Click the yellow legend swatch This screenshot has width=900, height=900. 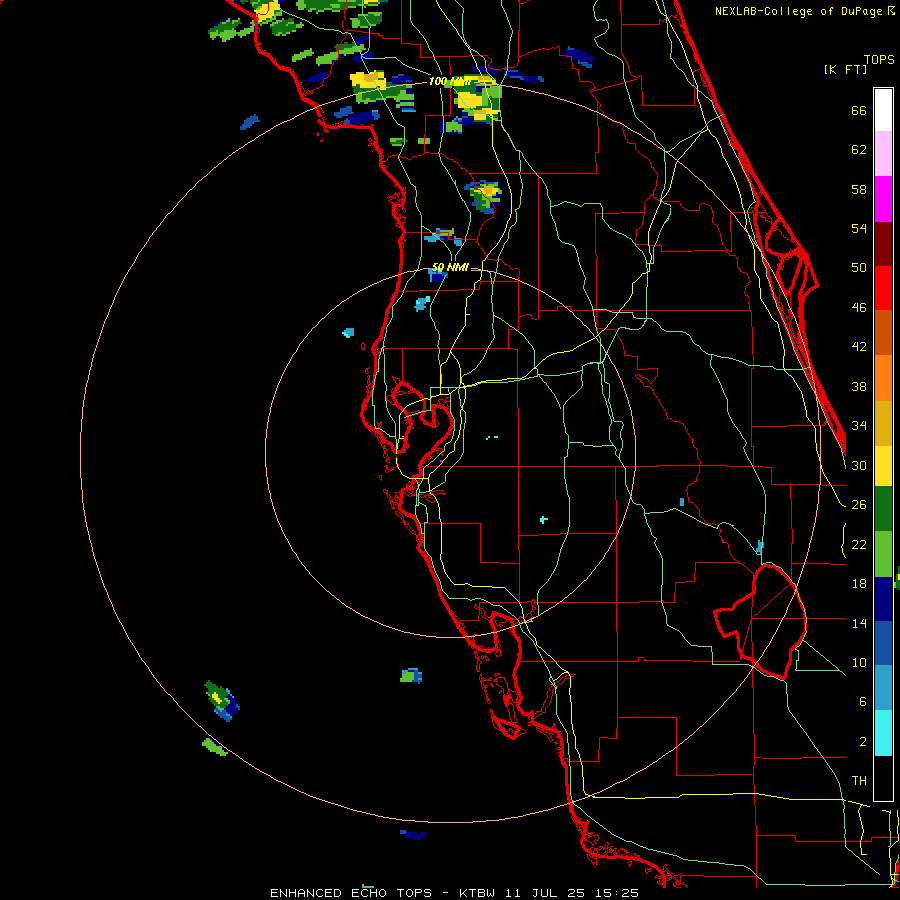[883, 466]
